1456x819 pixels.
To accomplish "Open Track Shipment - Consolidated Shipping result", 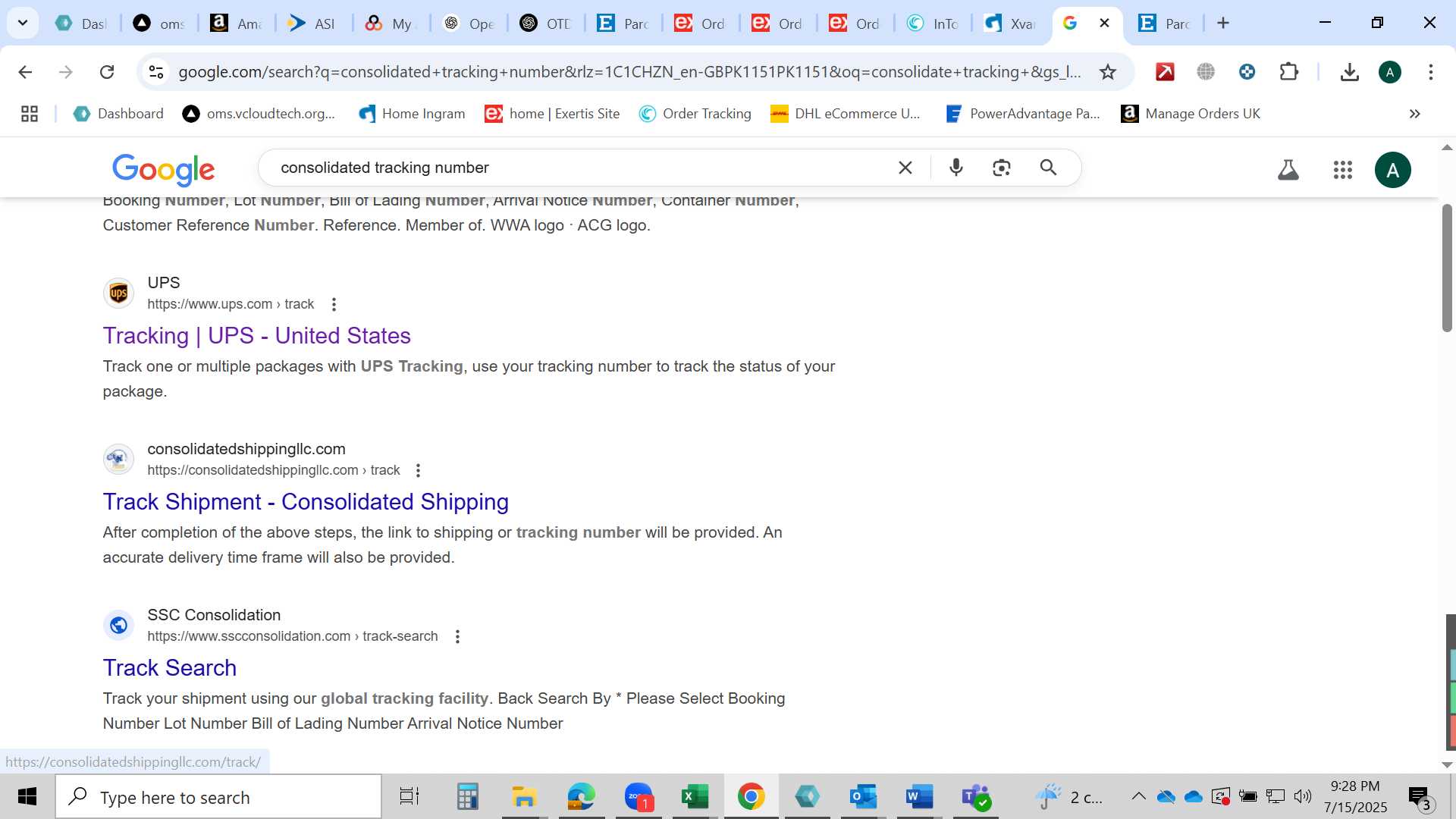I will click(306, 502).
